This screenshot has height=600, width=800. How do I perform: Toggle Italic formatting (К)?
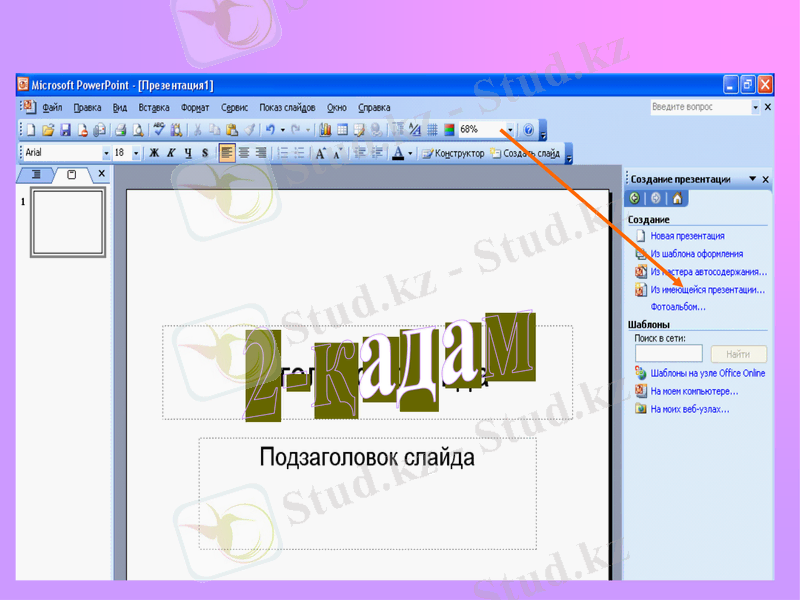coord(171,153)
